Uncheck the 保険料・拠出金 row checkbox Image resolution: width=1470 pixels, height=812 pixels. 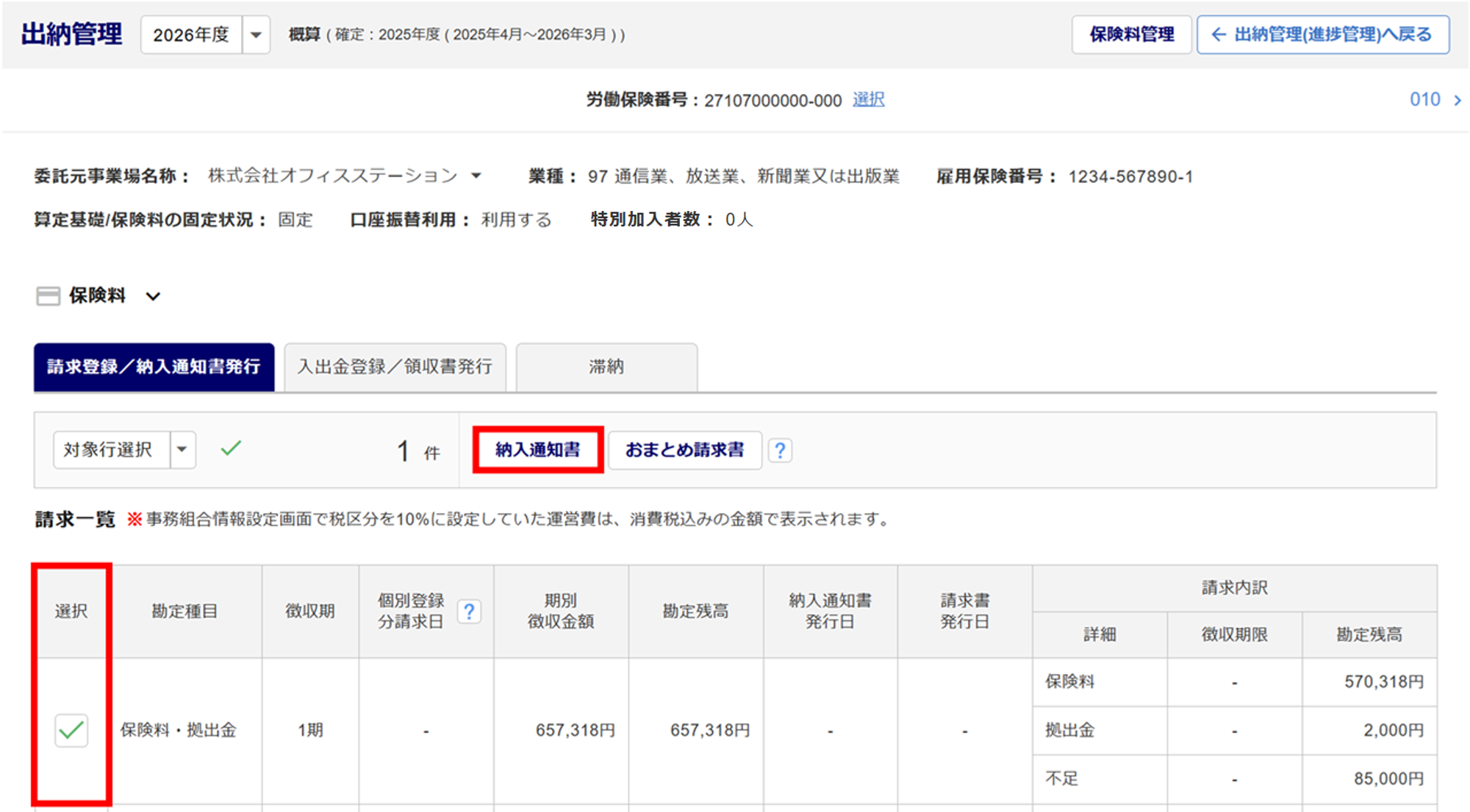(x=71, y=730)
